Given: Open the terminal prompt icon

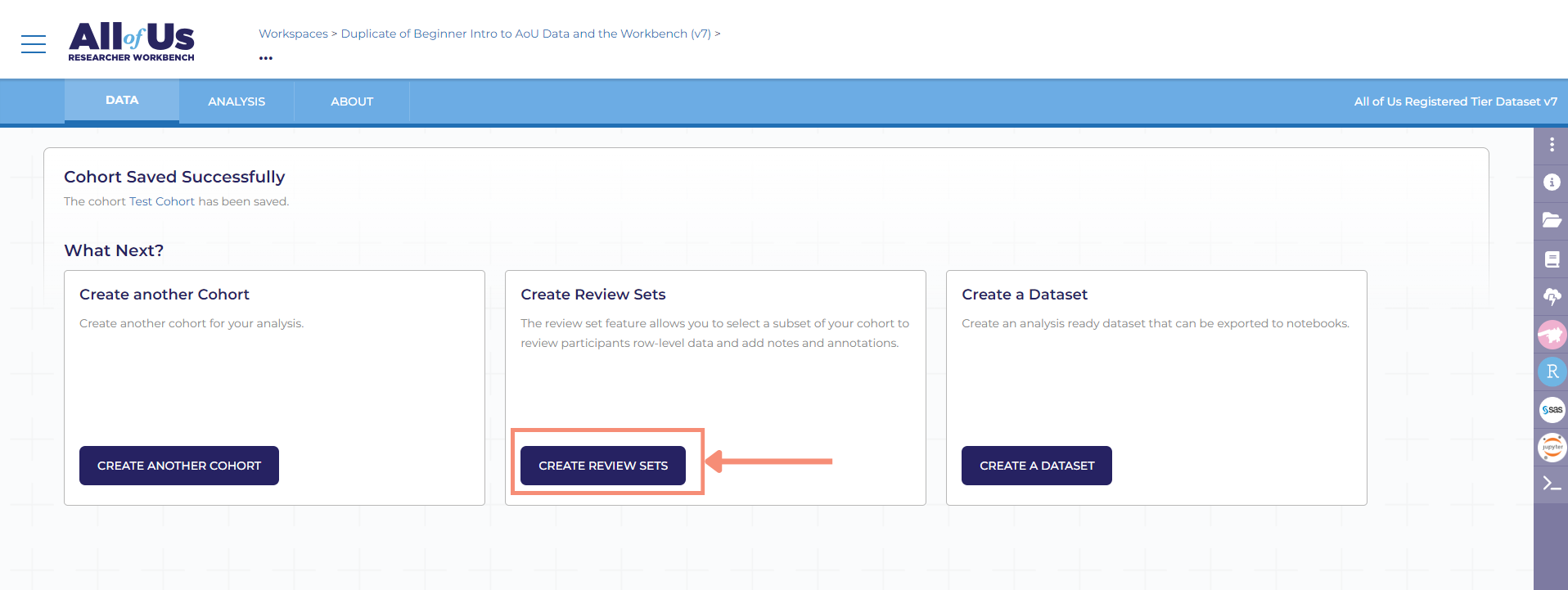Looking at the screenshot, I should (x=1552, y=484).
